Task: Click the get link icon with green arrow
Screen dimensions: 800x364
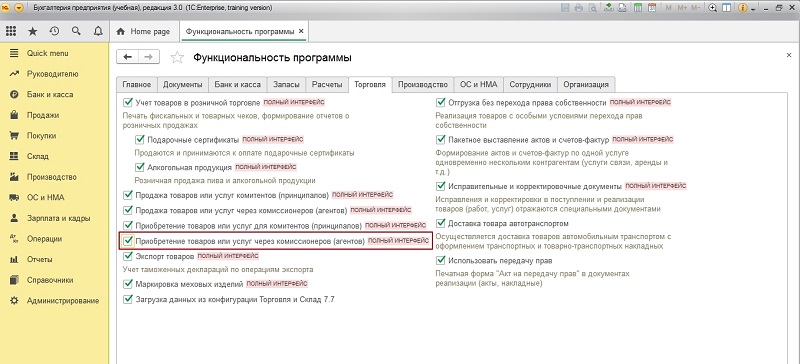Action: [x=609, y=8]
